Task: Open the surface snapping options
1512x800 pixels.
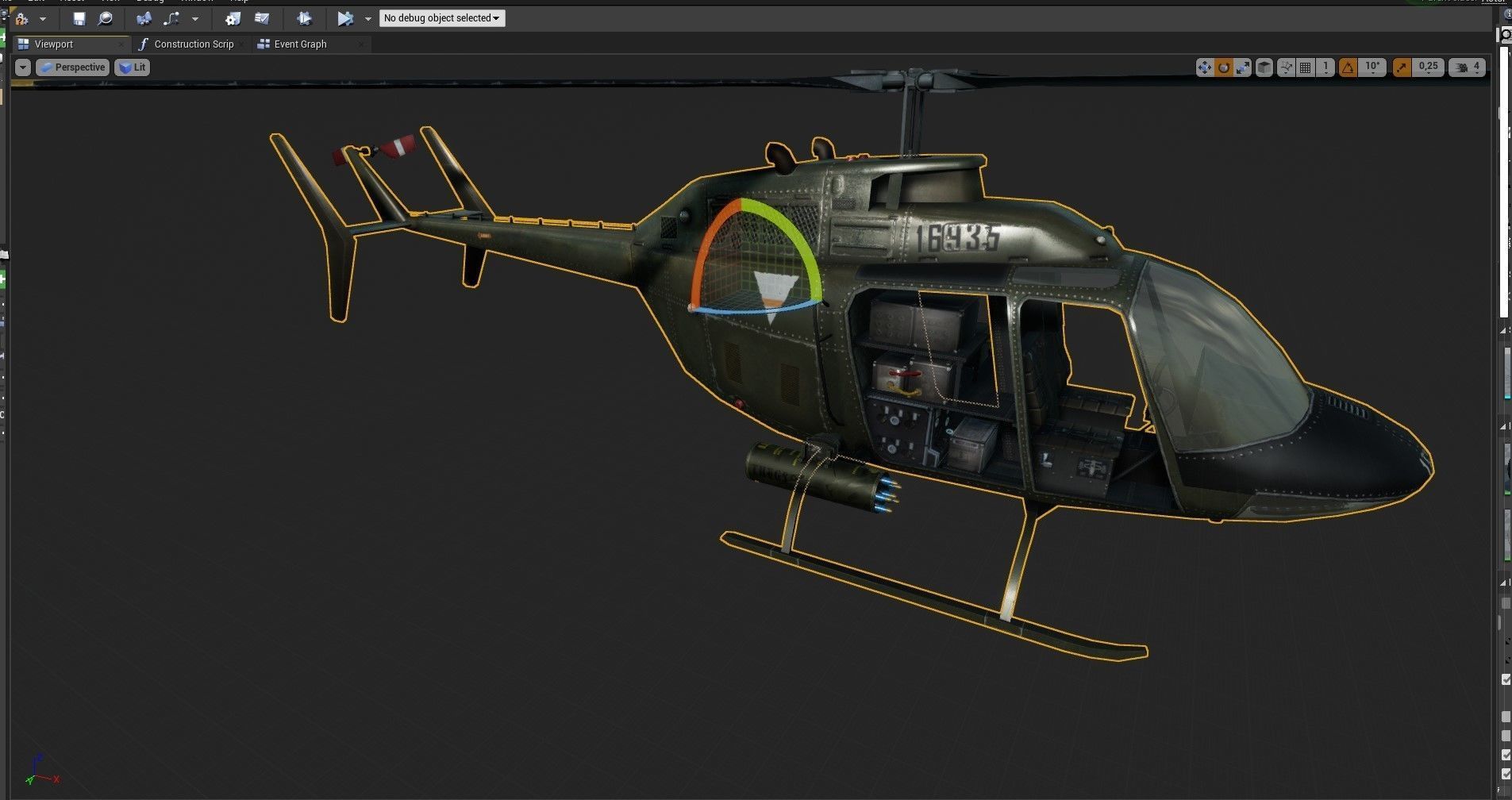Action: [x=1287, y=67]
